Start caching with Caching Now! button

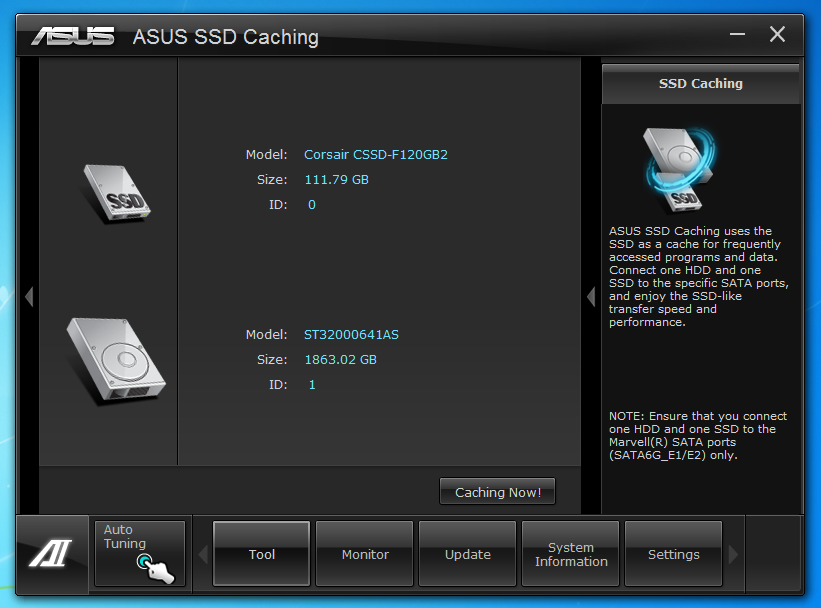coord(497,491)
